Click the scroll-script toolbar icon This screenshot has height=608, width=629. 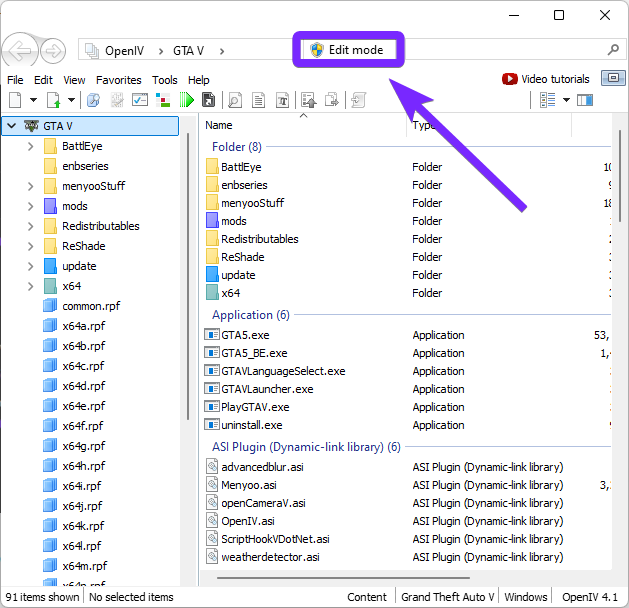pyautogui.click(x=358, y=100)
